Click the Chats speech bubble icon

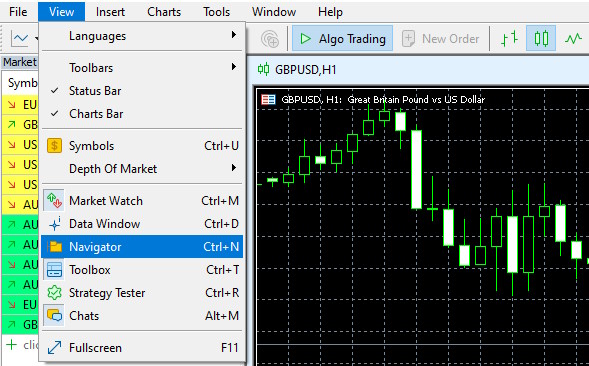[54, 316]
